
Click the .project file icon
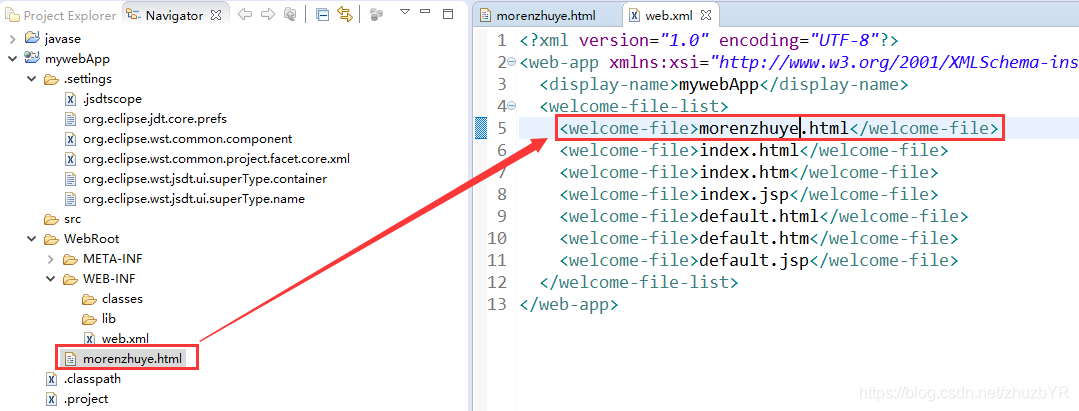(x=51, y=399)
